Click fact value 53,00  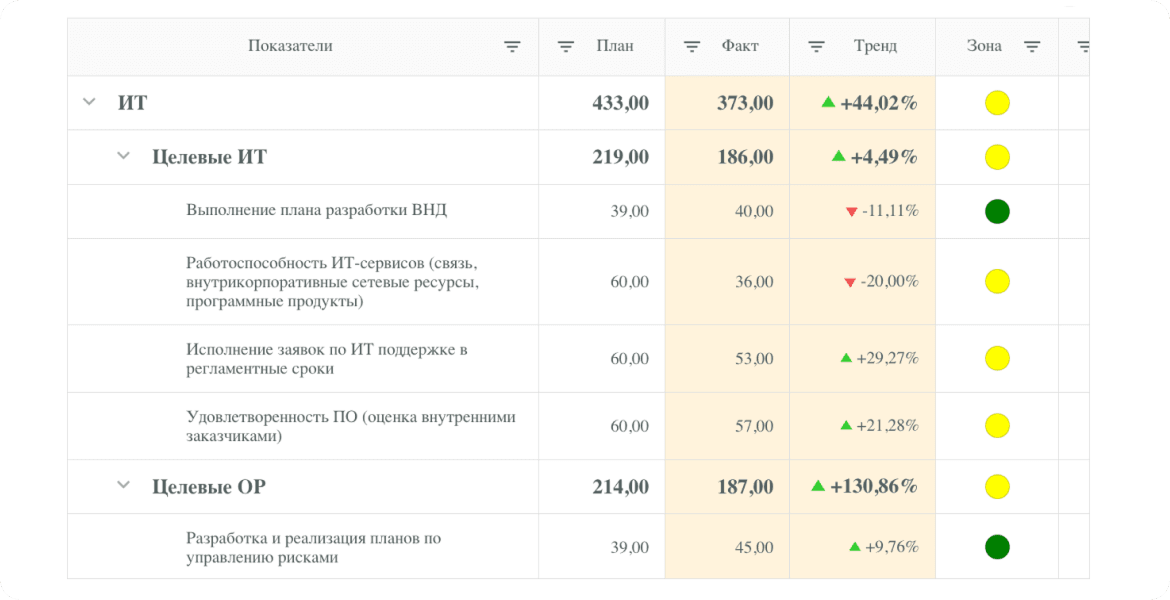click(754, 358)
